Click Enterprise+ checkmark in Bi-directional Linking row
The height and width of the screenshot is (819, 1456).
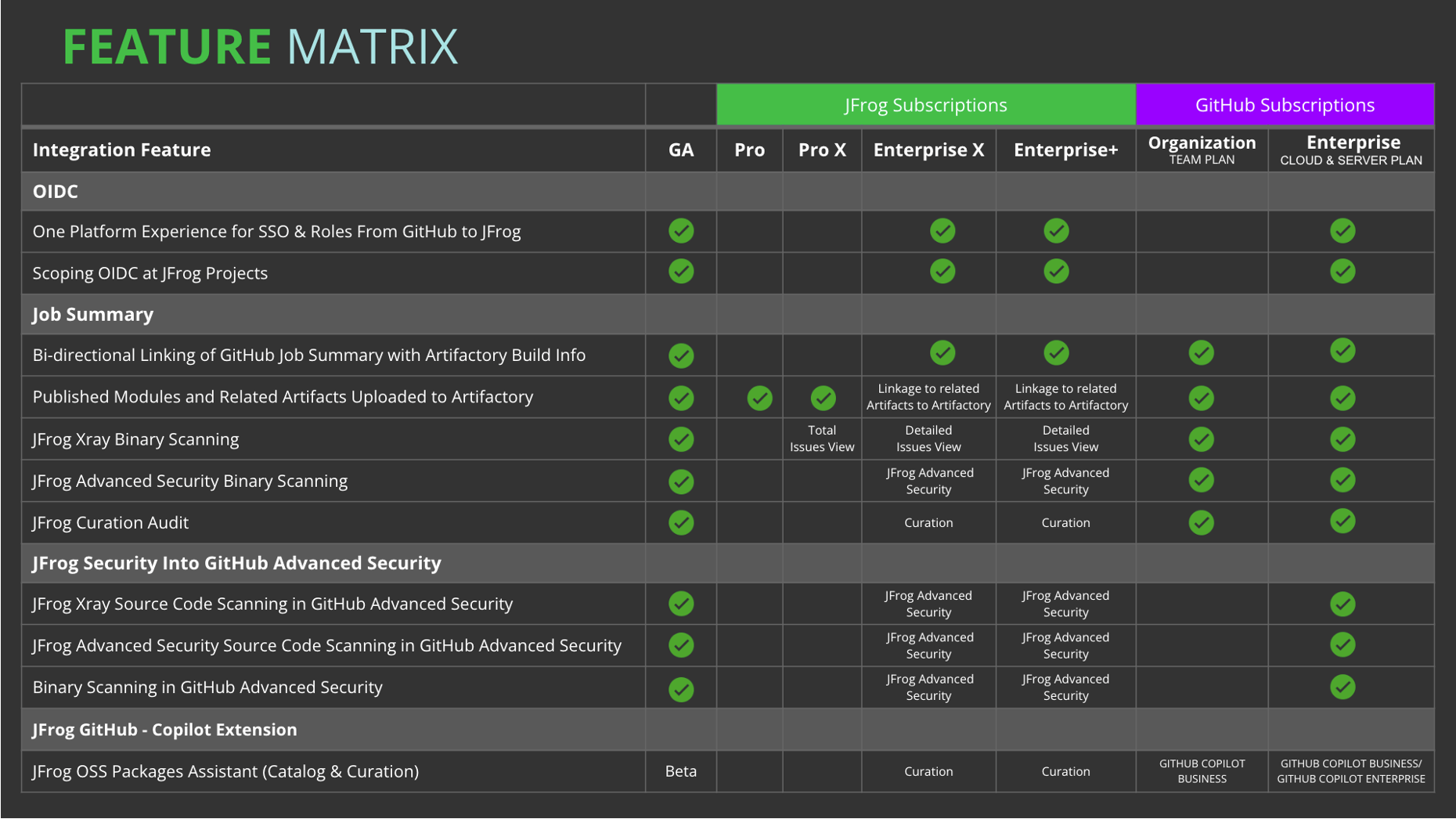1056,353
